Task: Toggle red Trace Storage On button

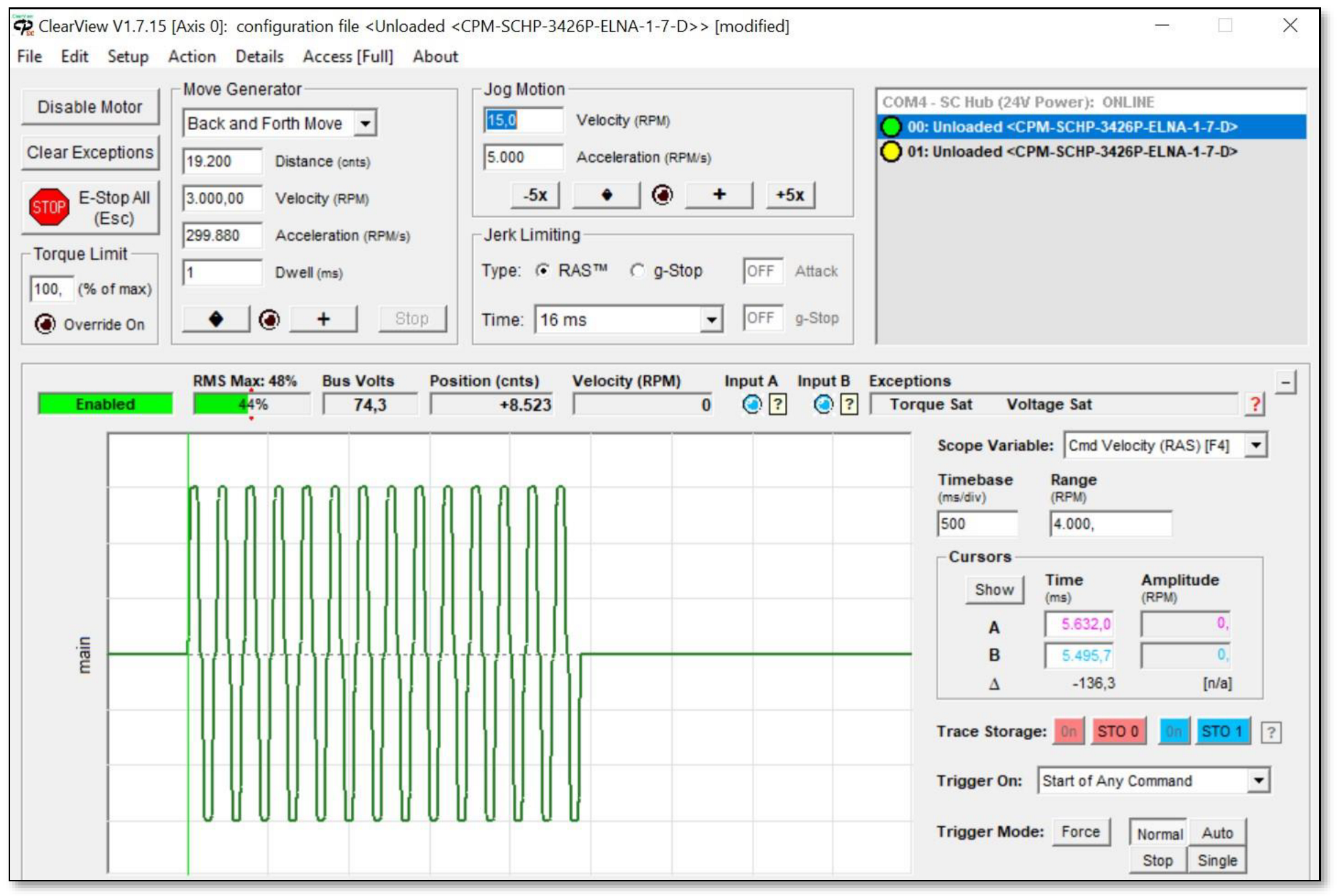Action: pos(1069,731)
